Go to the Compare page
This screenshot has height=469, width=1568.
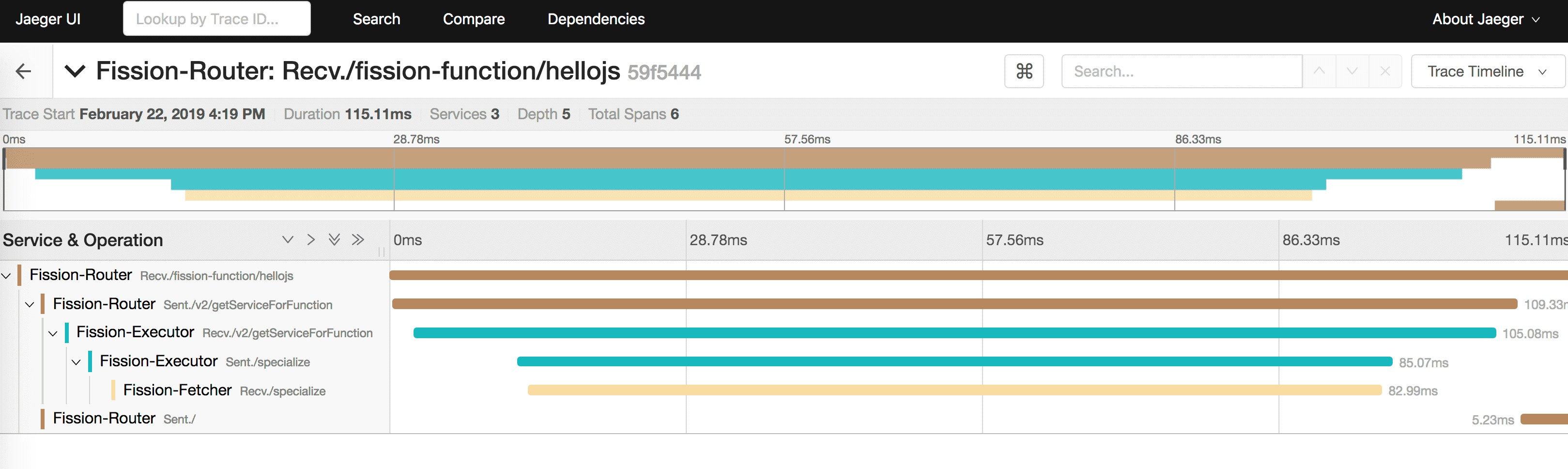(x=474, y=19)
